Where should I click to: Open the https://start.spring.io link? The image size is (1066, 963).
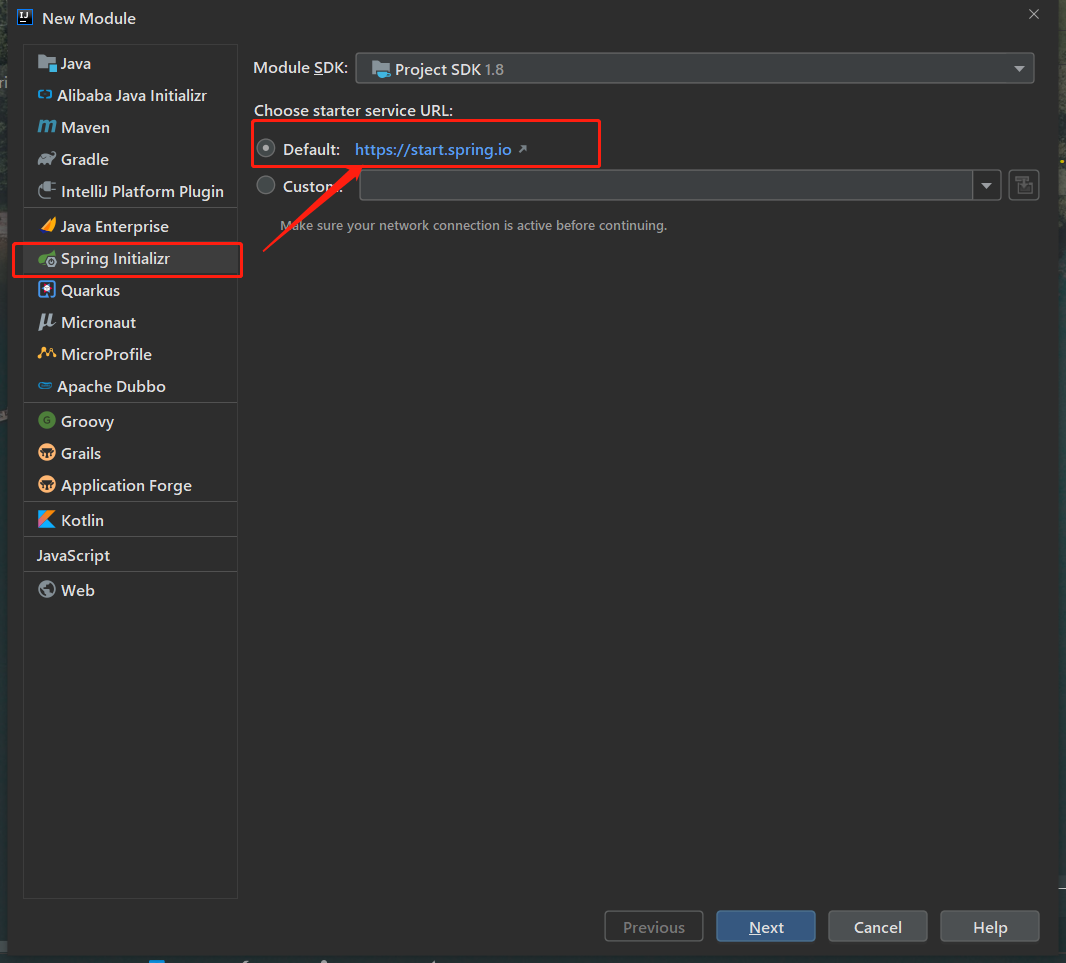(433, 150)
